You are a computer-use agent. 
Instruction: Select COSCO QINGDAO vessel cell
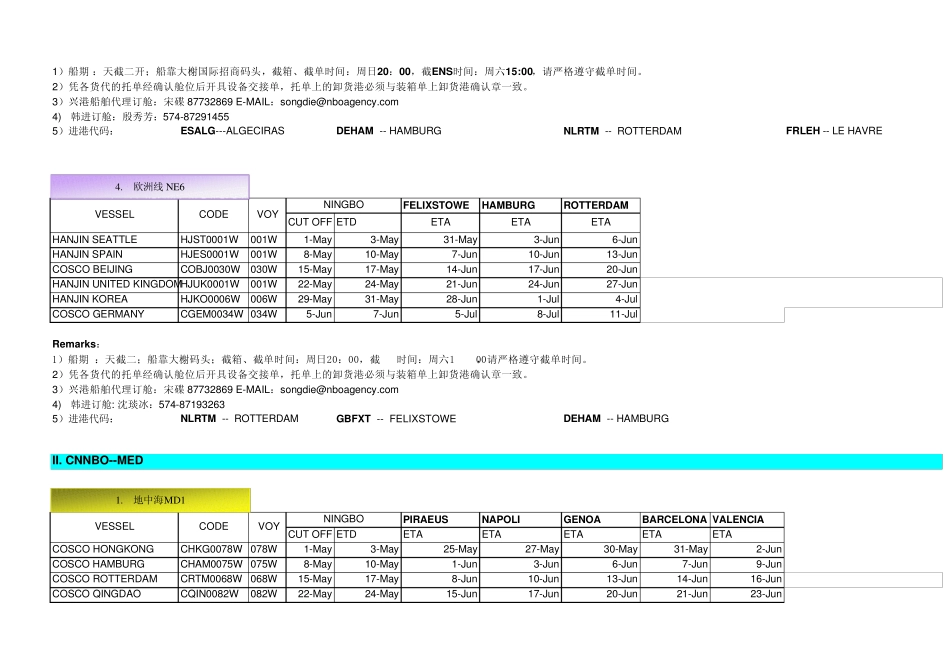(x=115, y=594)
